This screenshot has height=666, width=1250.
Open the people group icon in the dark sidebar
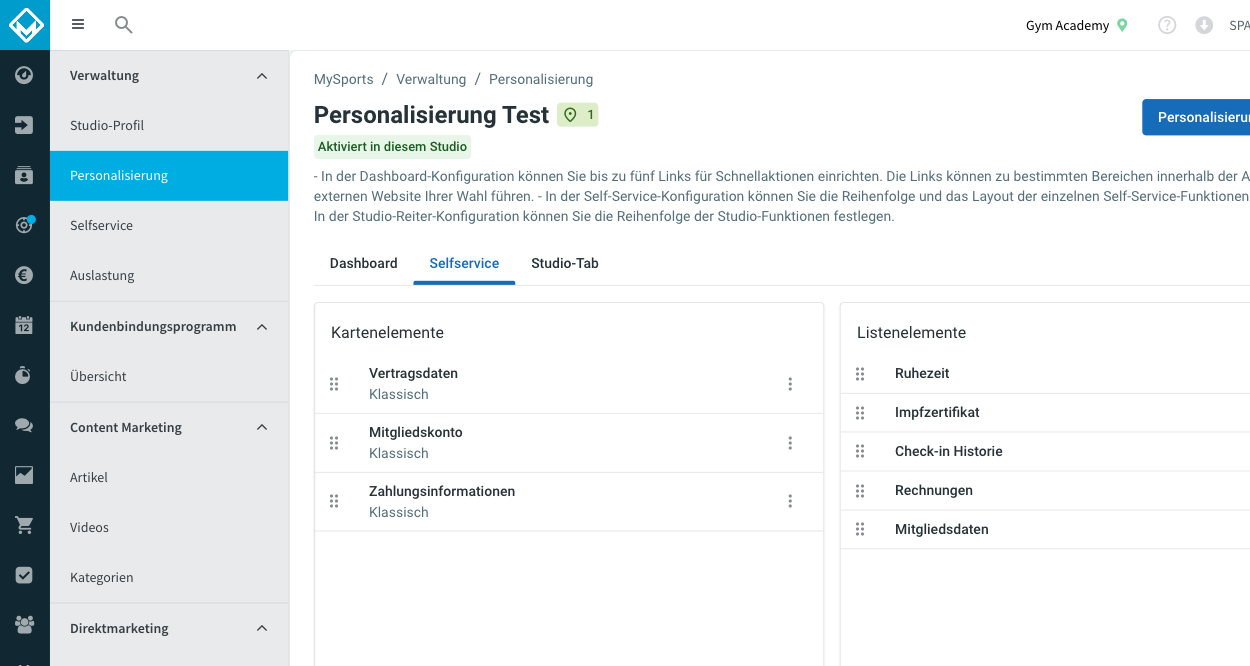(x=25, y=625)
